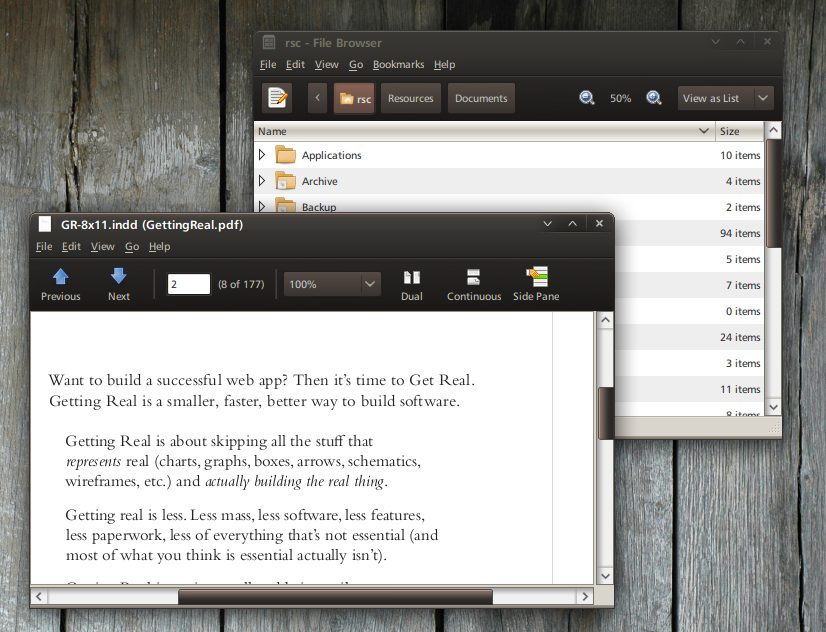Zoom in in File Browser
Image resolution: width=826 pixels, height=632 pixels.
tap(654, 98)
